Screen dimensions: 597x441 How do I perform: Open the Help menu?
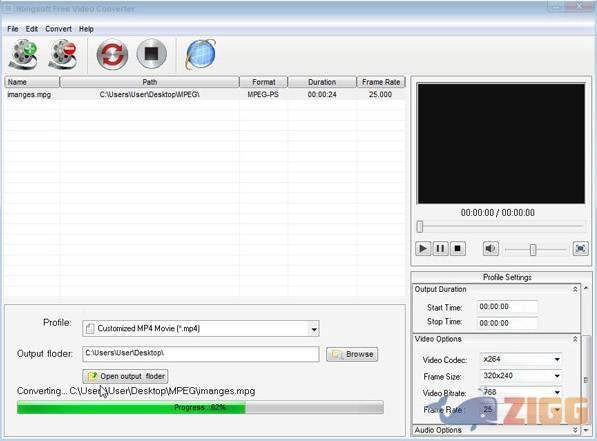click(86, 29)
